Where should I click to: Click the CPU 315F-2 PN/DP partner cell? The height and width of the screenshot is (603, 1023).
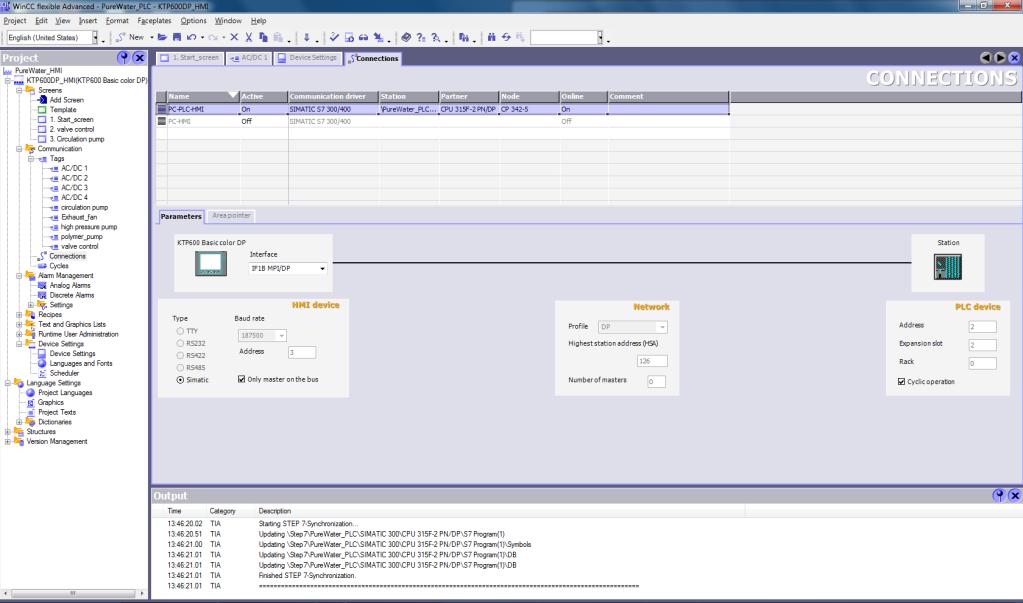point(468,110)
